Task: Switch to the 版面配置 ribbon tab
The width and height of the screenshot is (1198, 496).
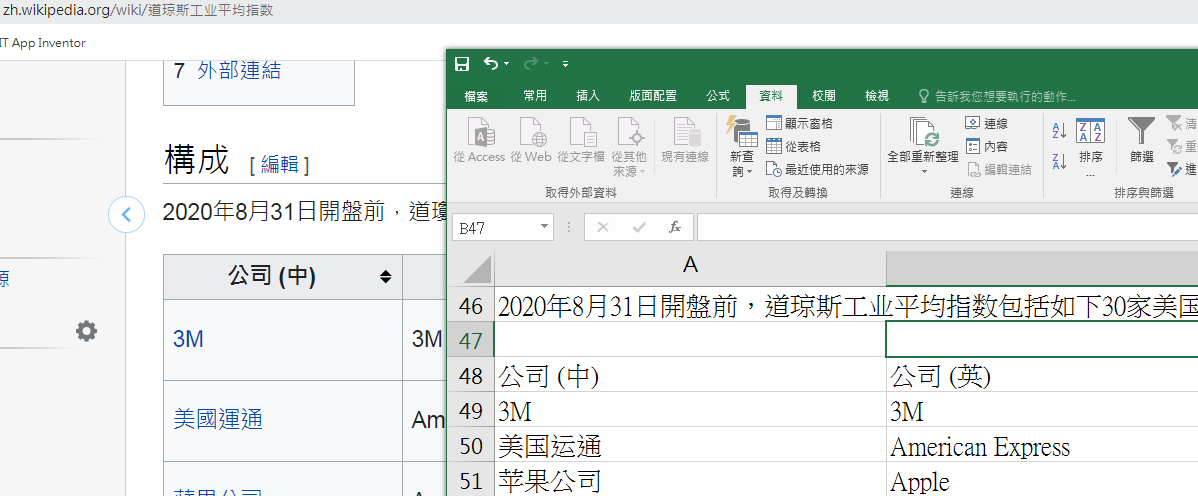Action: pyautogui.click(x=652, y=96)
